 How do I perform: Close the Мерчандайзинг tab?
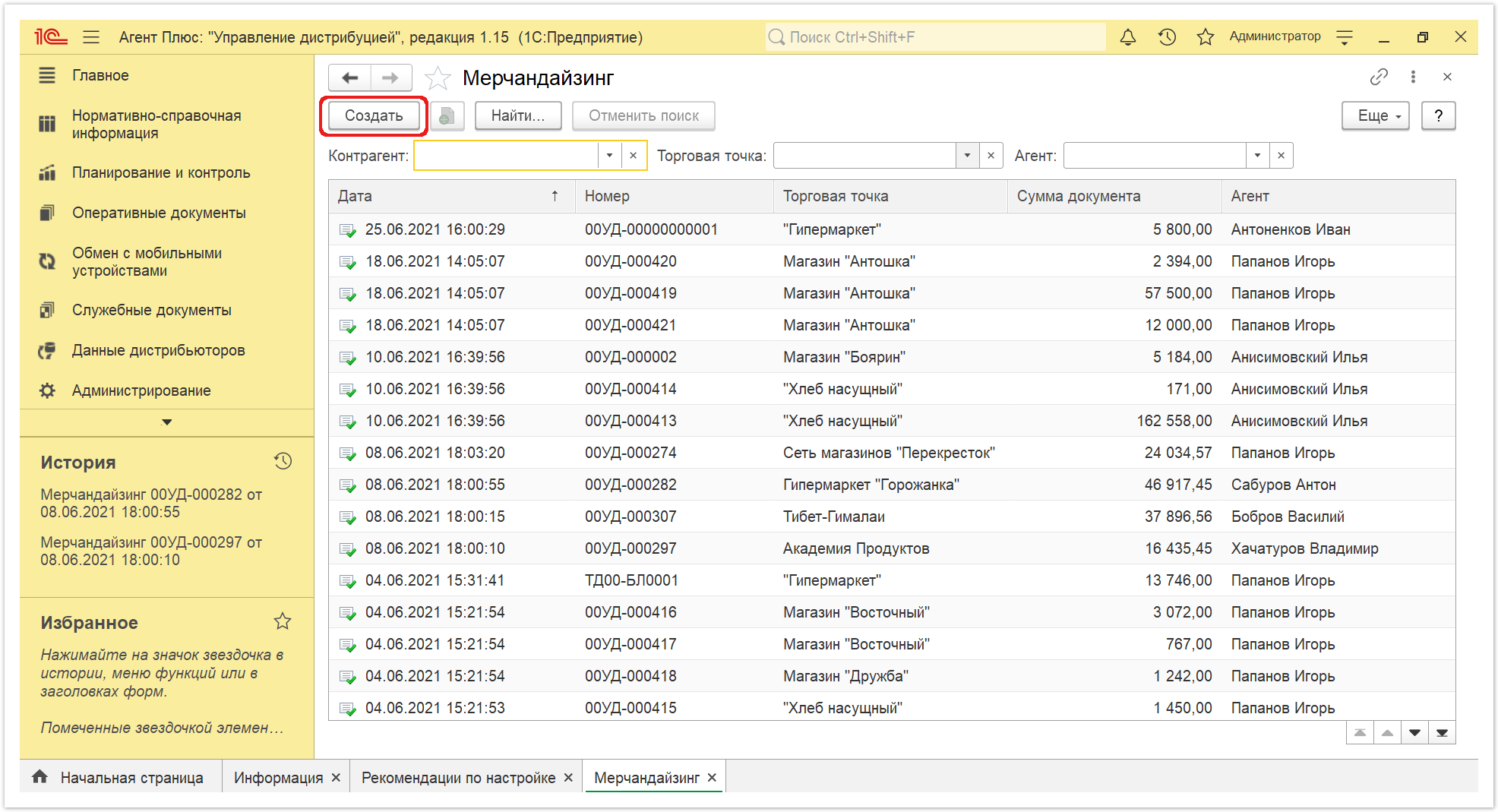[x=712, y=778]
